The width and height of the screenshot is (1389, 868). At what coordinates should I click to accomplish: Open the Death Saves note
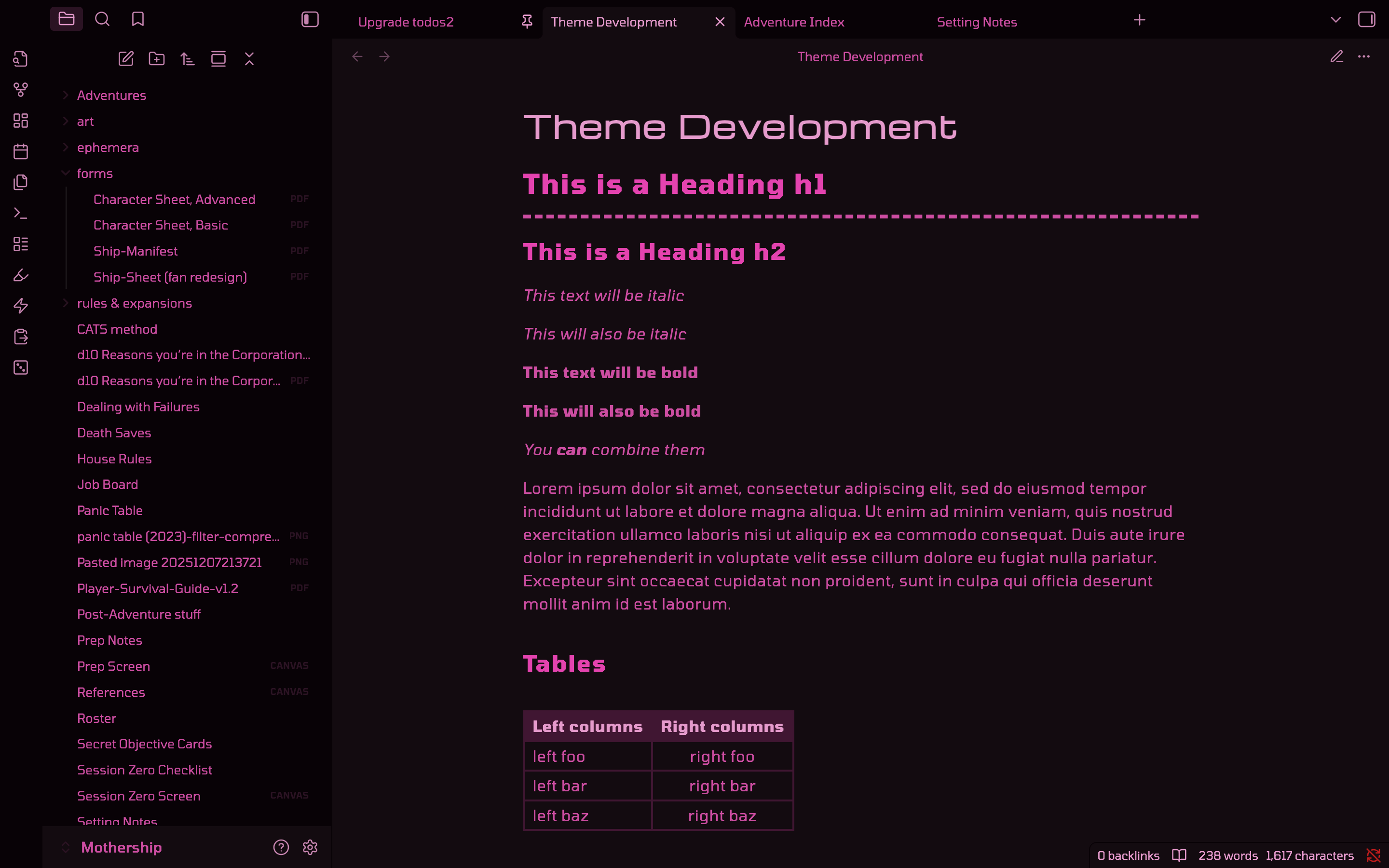point(114,433)
